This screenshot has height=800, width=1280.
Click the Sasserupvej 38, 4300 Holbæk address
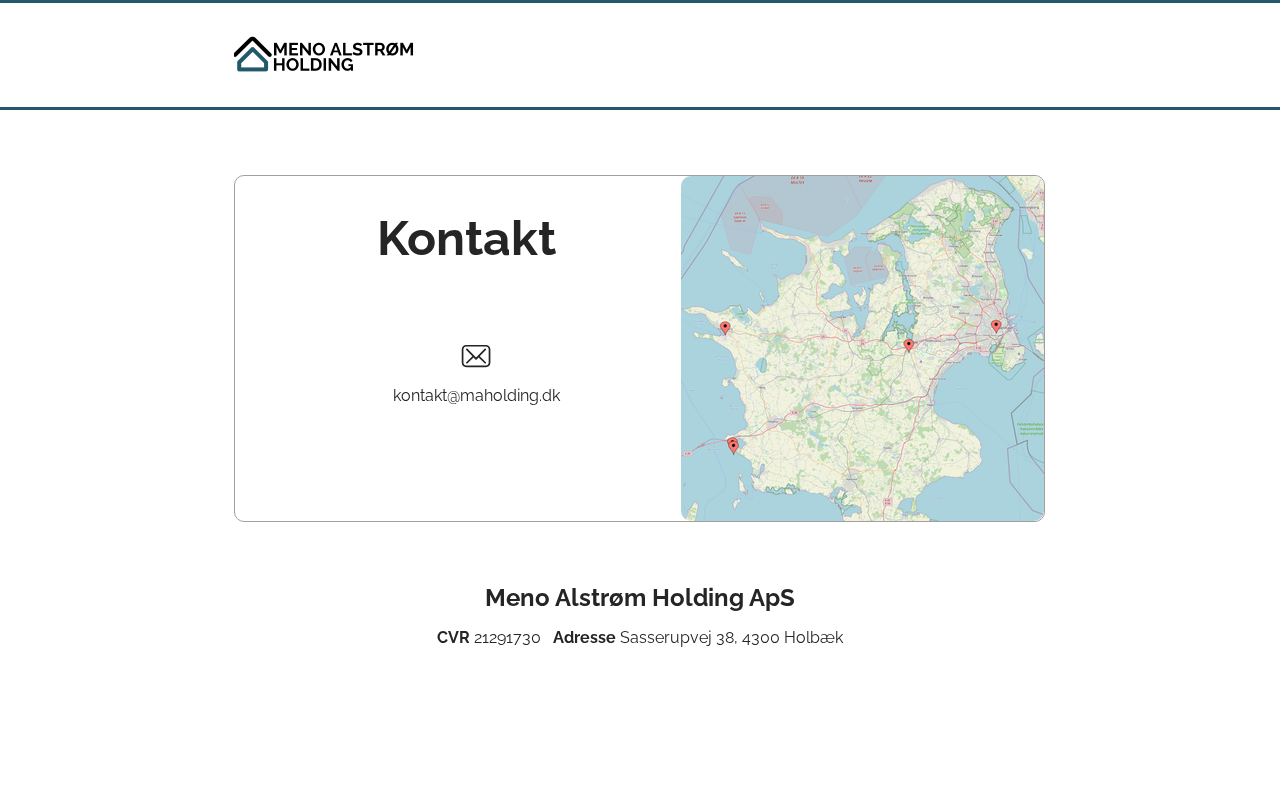coord(731,638)
